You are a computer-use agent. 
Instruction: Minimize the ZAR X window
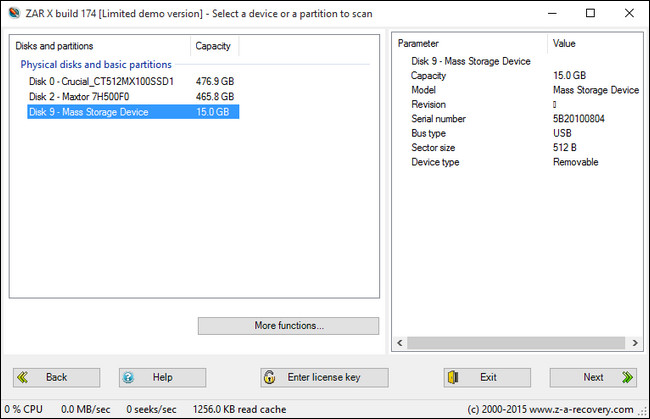[x=552, y=13]
